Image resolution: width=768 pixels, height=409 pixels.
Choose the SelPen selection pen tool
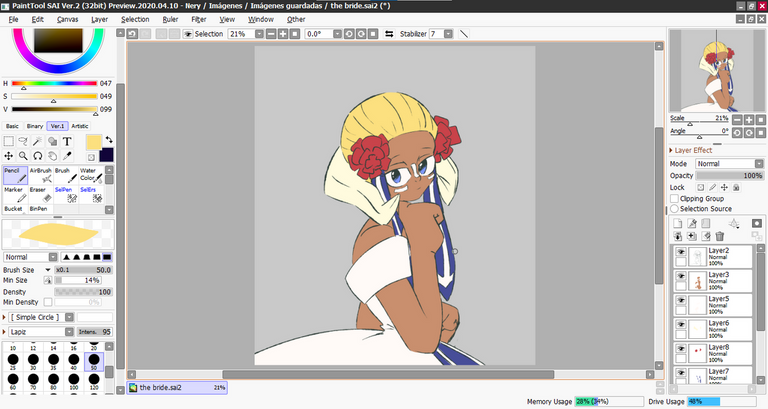click(x=66, y=194)
